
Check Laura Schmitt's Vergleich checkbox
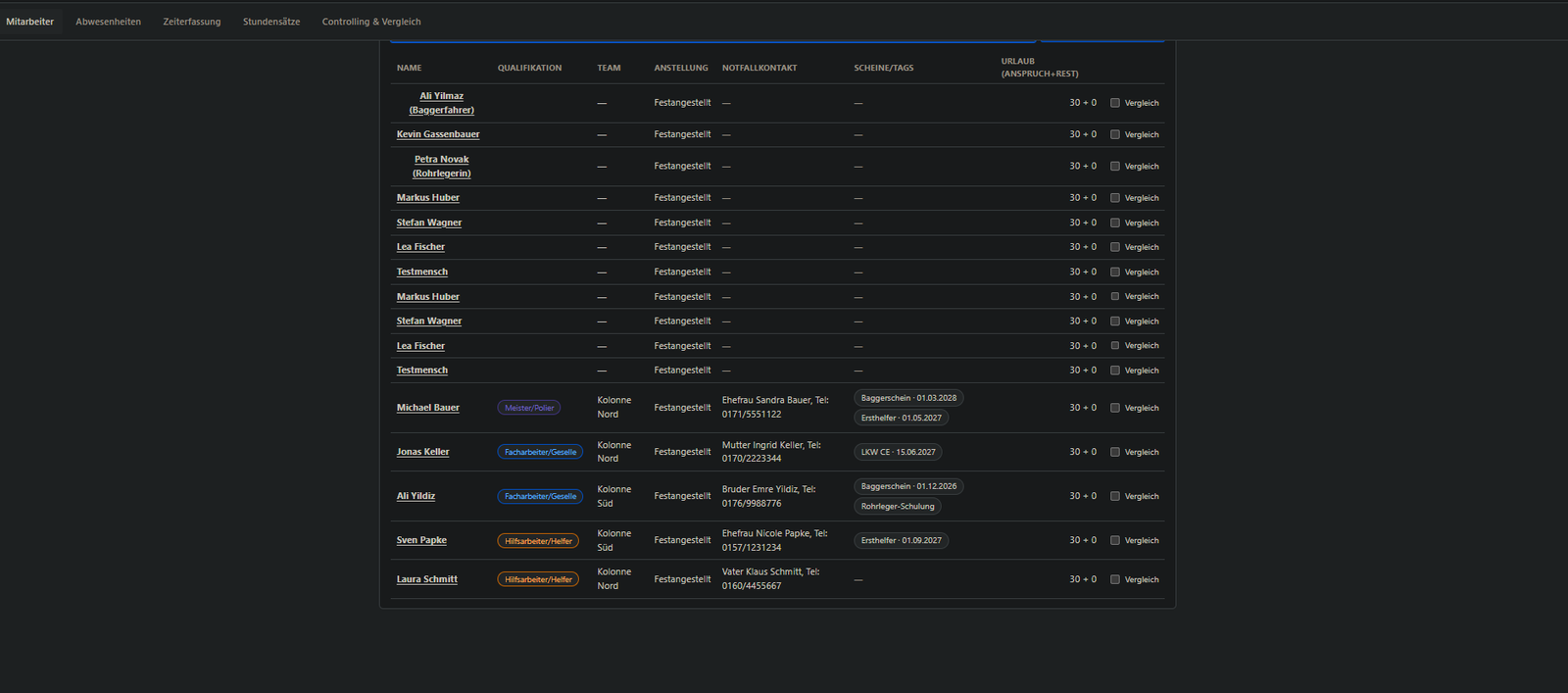tap(1115, 579)
